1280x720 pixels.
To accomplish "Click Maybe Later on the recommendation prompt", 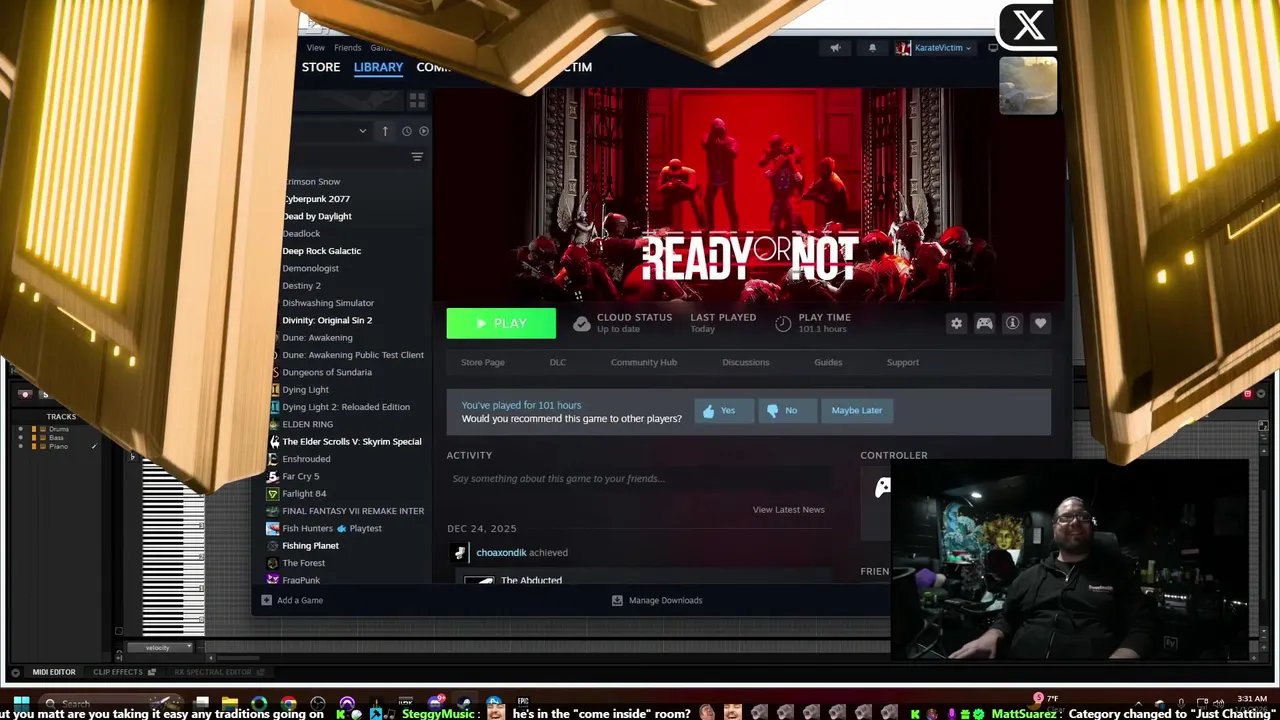I will coord(857,410).
